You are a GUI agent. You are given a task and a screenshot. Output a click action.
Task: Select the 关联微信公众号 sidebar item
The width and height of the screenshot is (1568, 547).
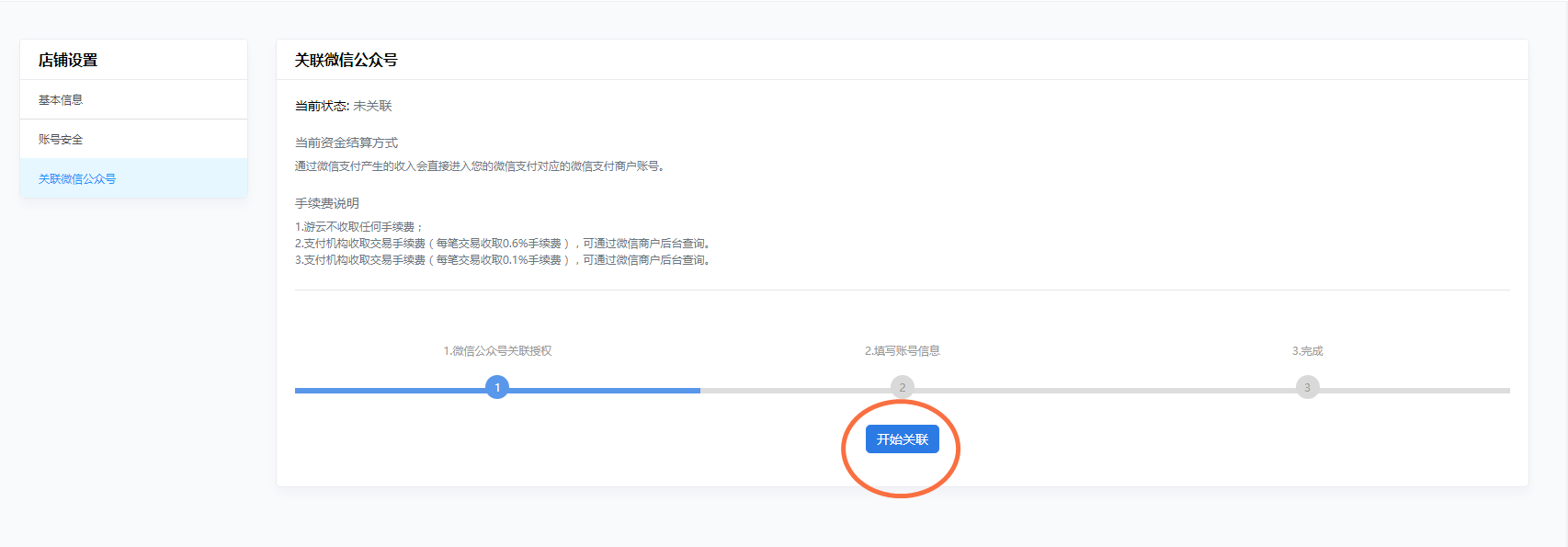pos(133,178)
